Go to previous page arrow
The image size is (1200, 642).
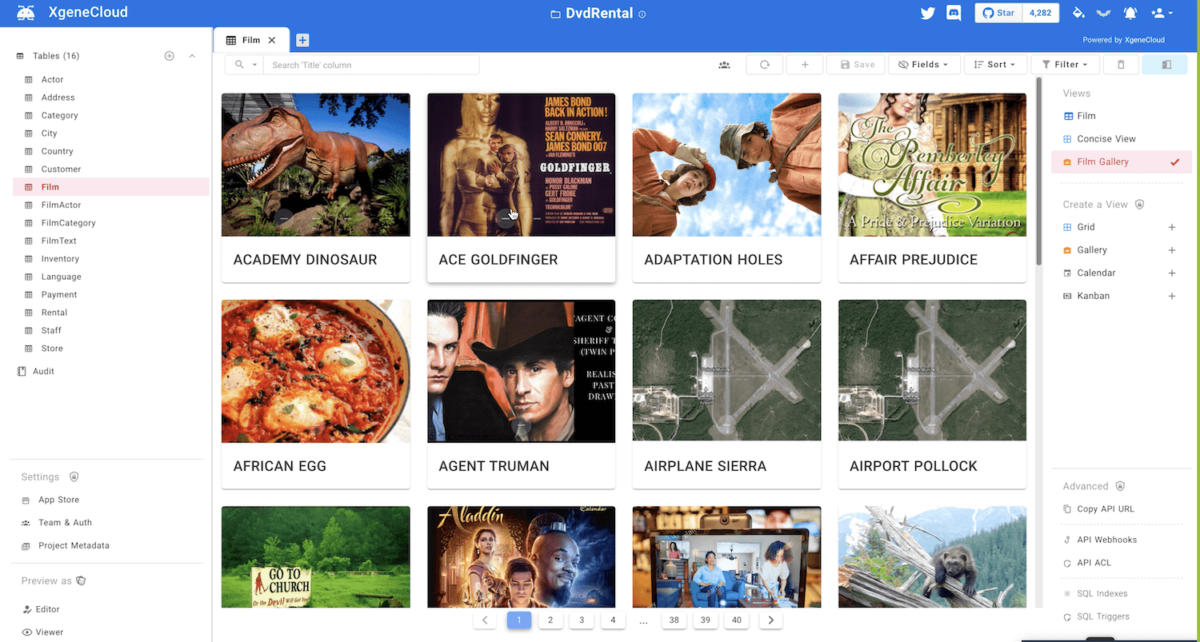(485, 620)
